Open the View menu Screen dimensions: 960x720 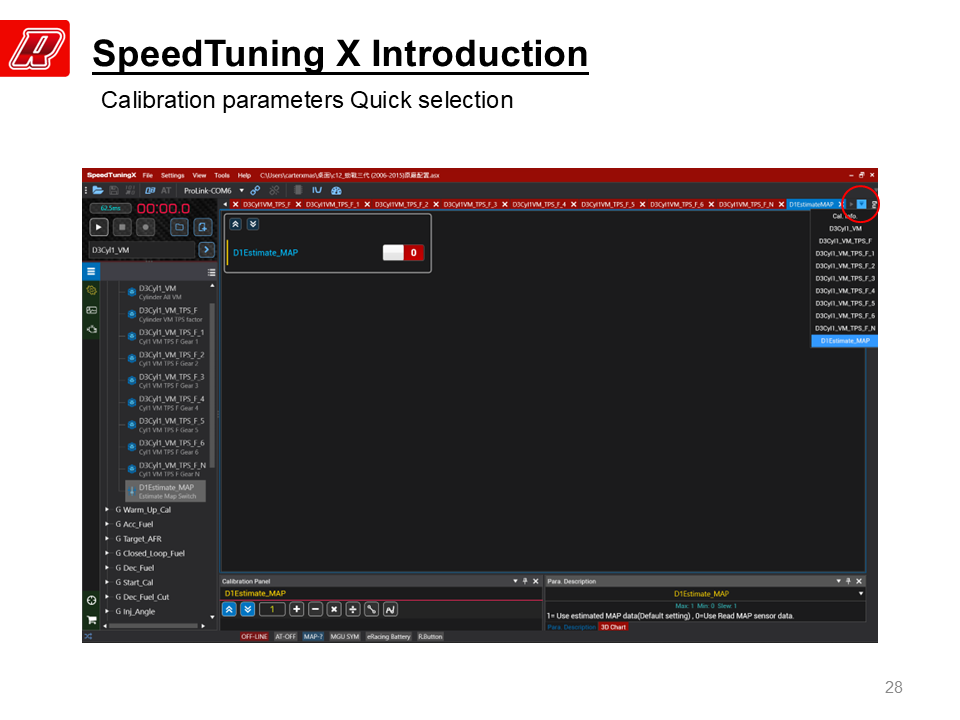[200, 175]
